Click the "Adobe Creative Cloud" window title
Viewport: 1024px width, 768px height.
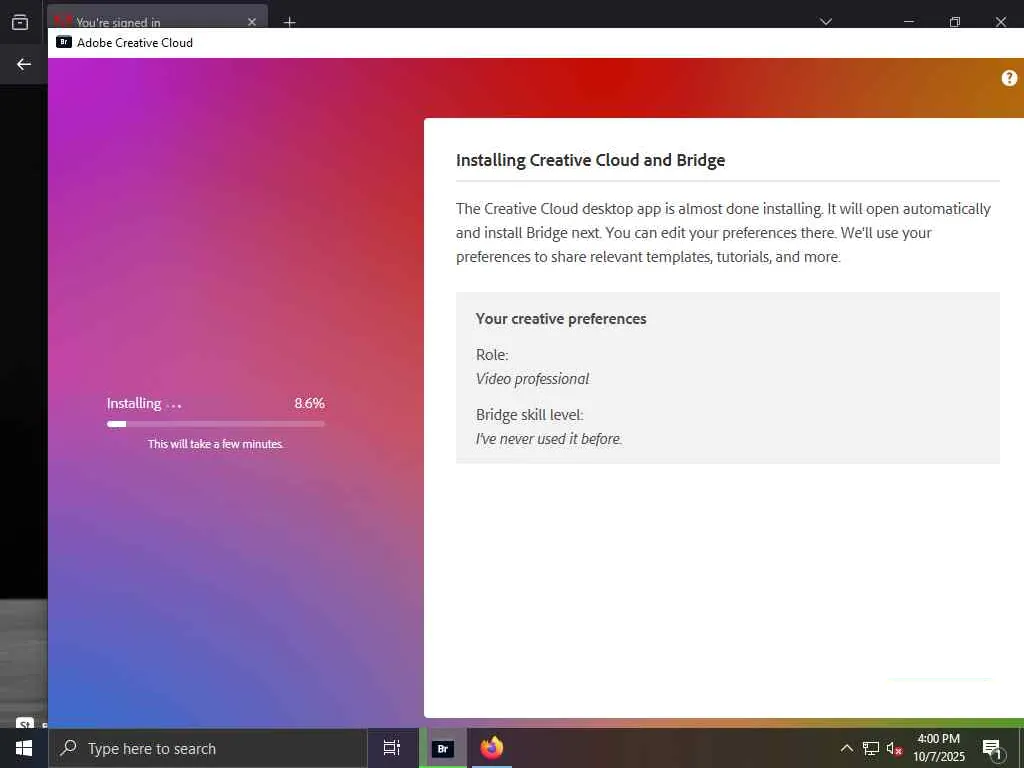point(135,42)
